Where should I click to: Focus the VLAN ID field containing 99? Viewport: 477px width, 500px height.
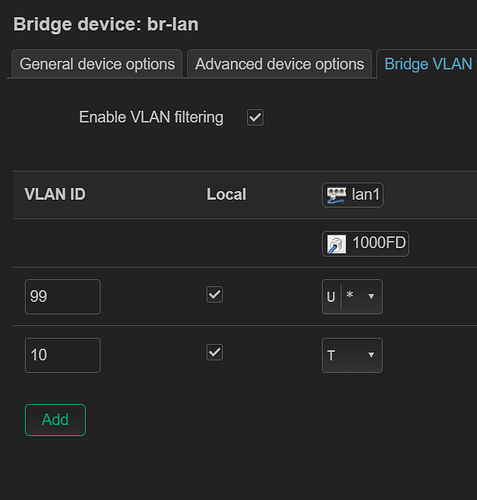63,297
